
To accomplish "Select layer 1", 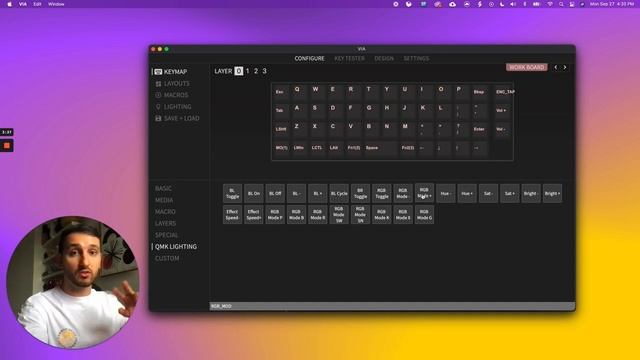I will (x=247, y=71).
